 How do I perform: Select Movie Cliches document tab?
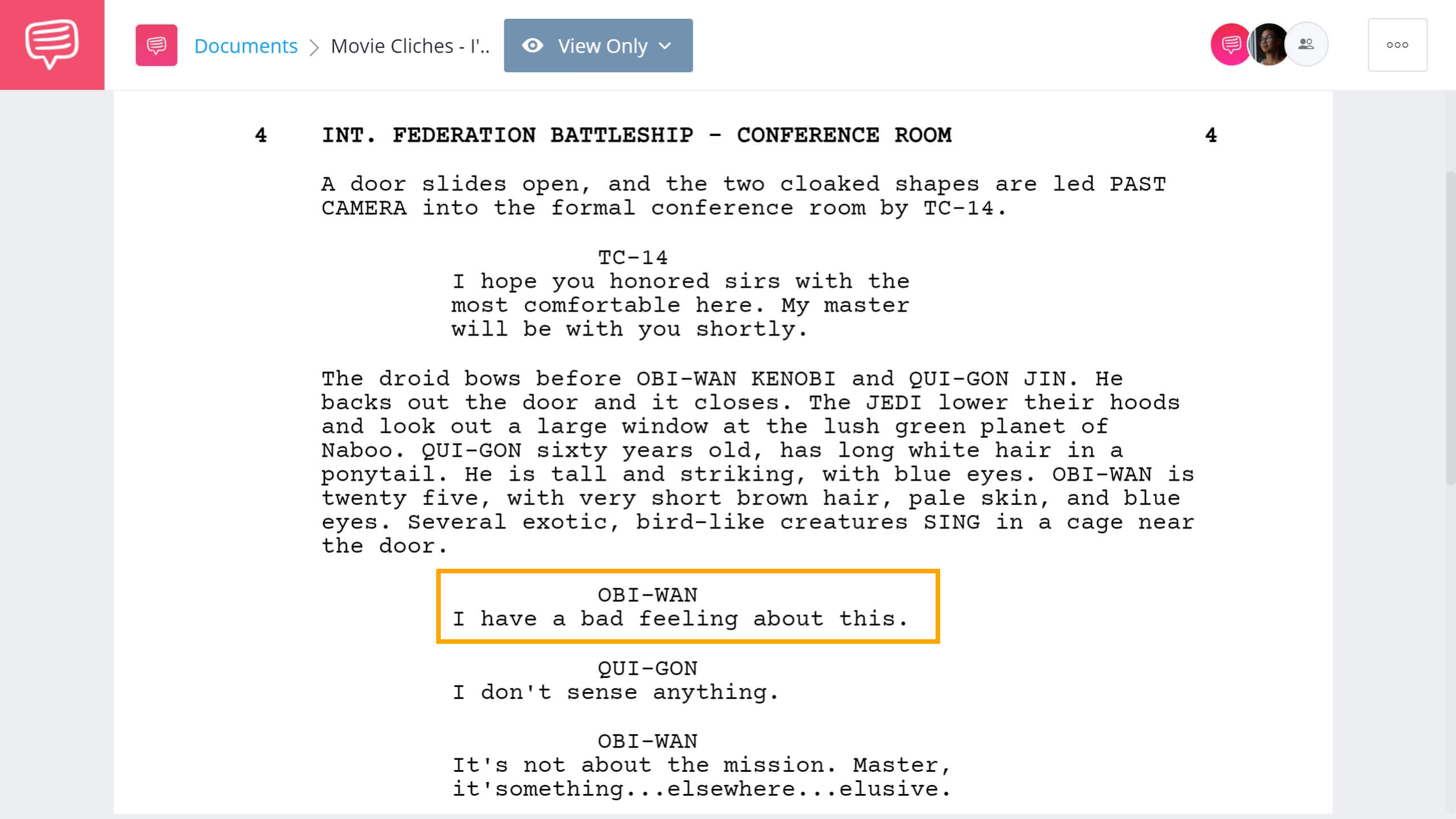click(410, 45)
